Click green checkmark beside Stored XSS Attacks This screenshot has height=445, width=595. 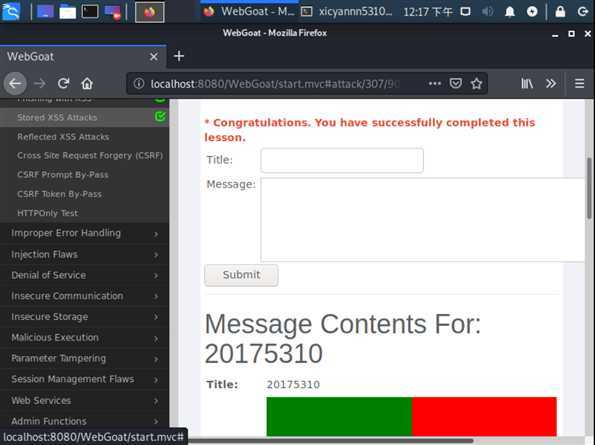(160, 116)
